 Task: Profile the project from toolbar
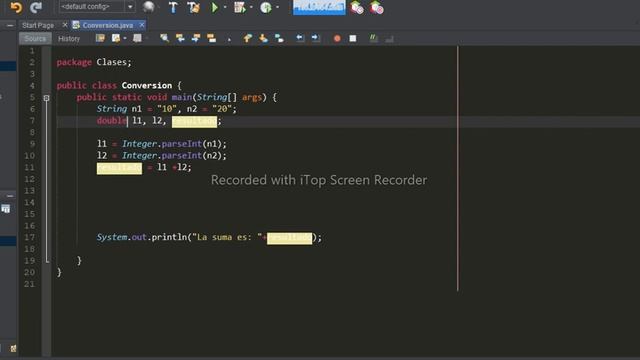(266, 7)
